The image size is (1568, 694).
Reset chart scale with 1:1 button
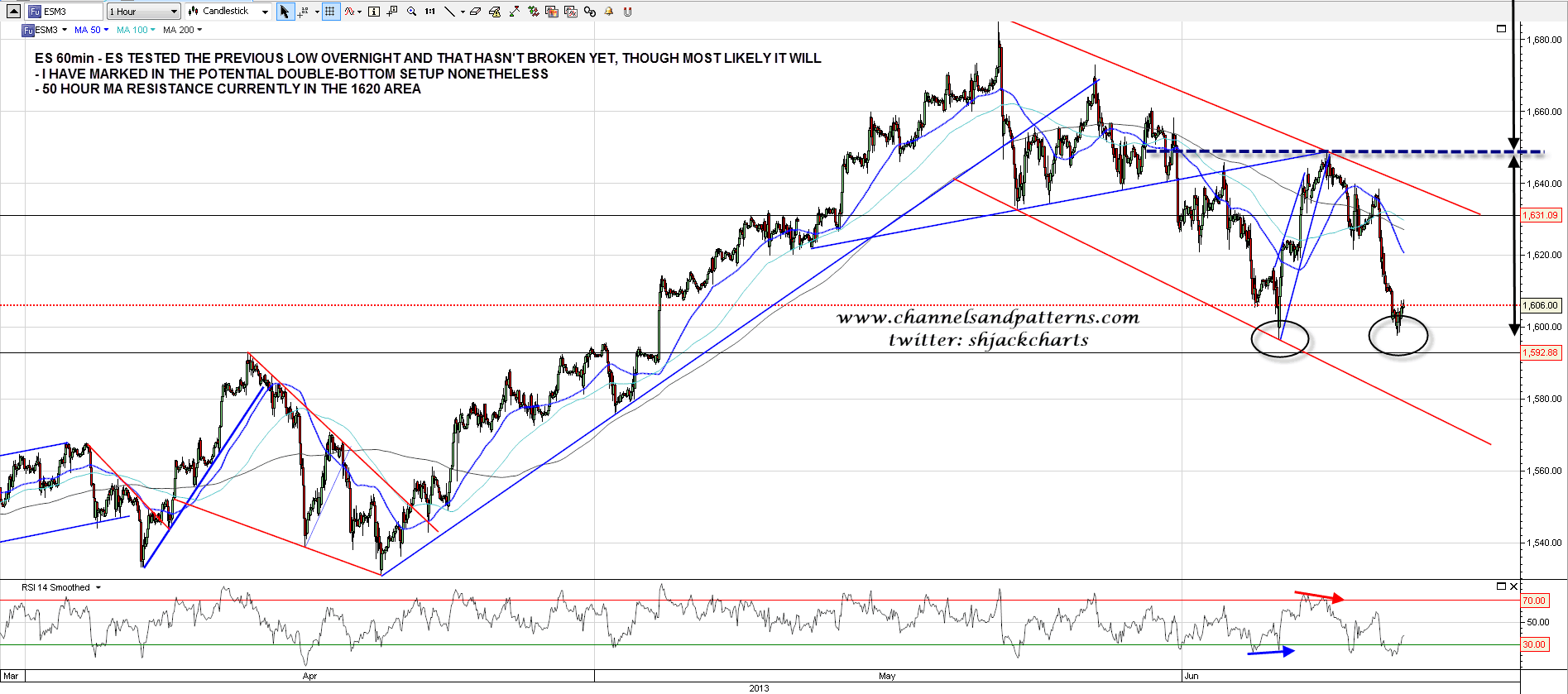point(430,12)
